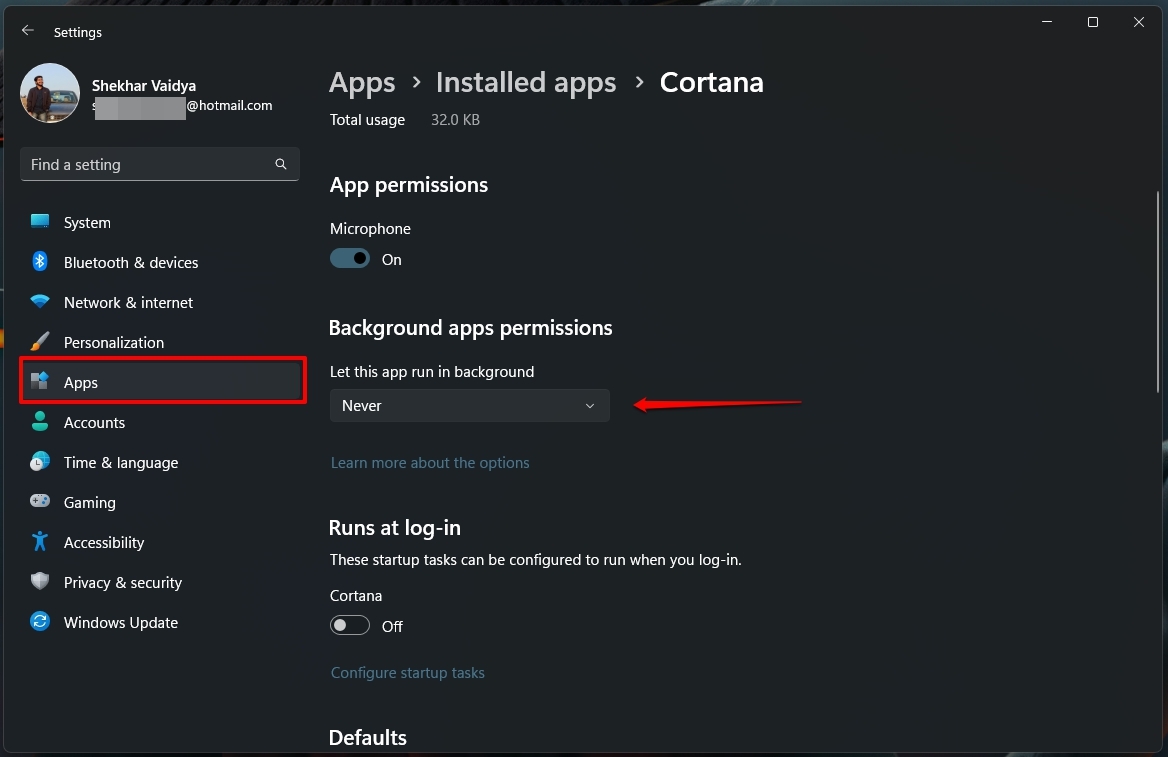
Task: Turn off the Microphone permission toggle
Action: 349,259
